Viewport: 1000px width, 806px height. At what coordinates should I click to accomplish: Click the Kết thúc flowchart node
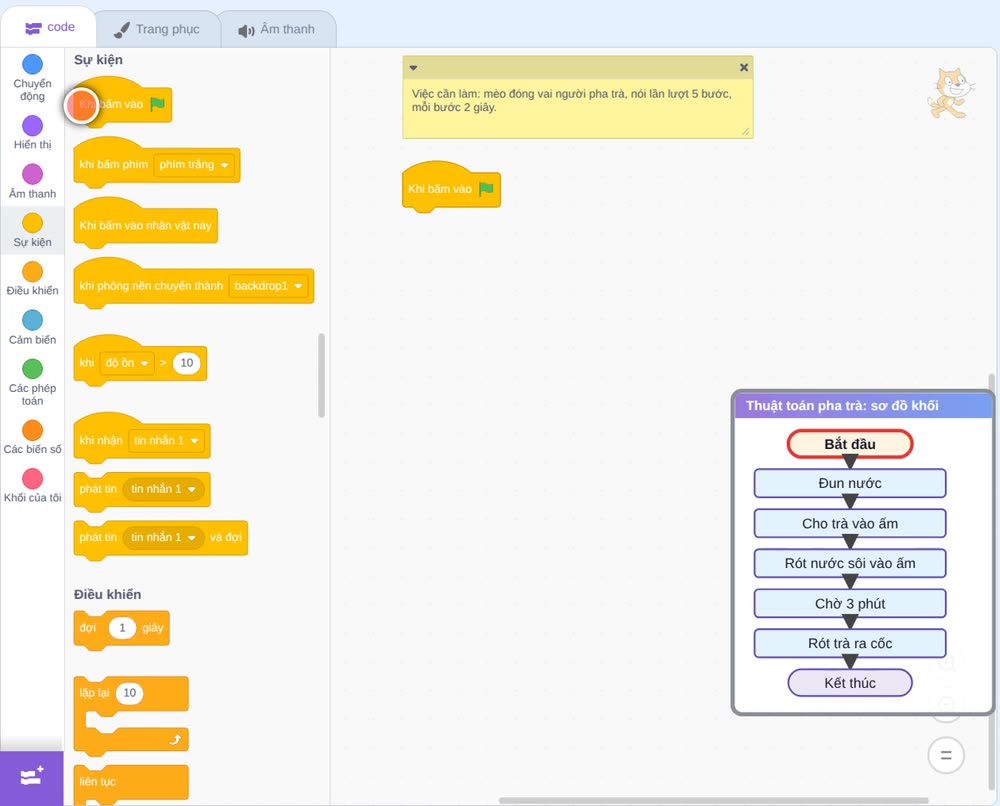click(850, 683)
